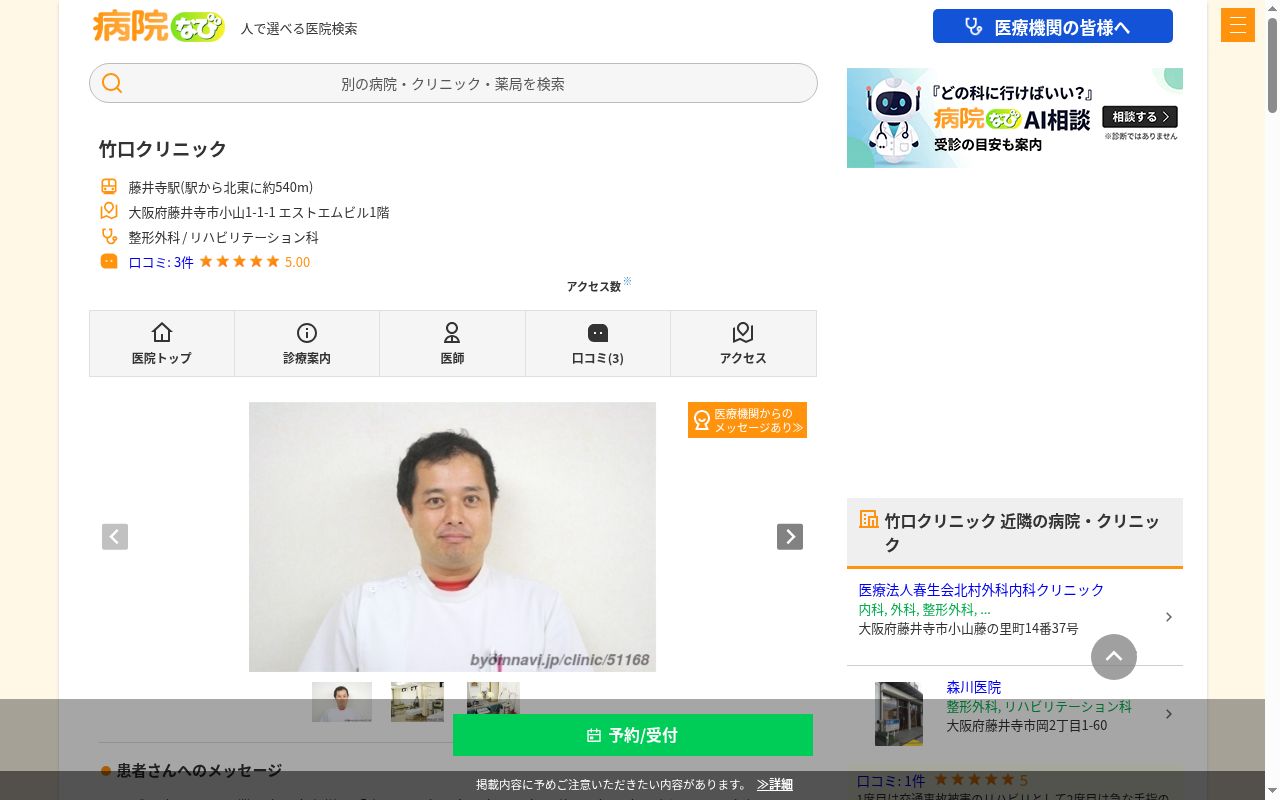Select the 診療案内 tab
The width and height of the screenshot is (1280, 800).
point(307,343)
